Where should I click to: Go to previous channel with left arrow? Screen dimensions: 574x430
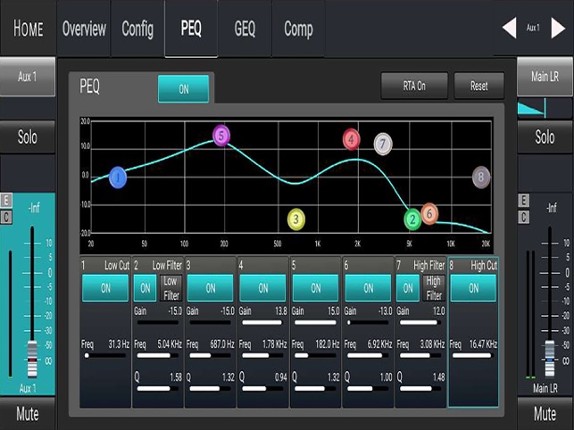point(509,28)
